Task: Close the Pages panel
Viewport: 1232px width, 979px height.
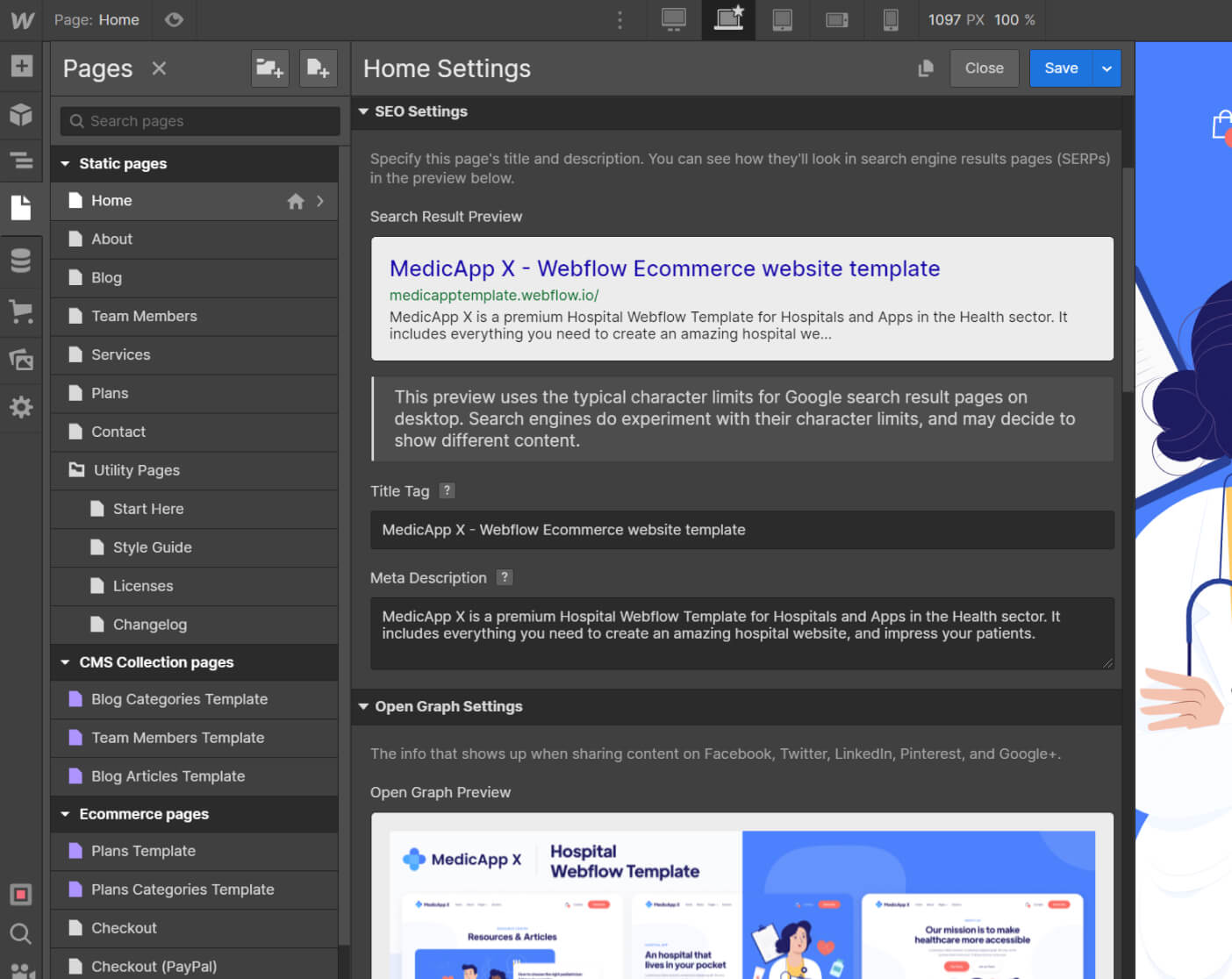Action: coord(159,68)
